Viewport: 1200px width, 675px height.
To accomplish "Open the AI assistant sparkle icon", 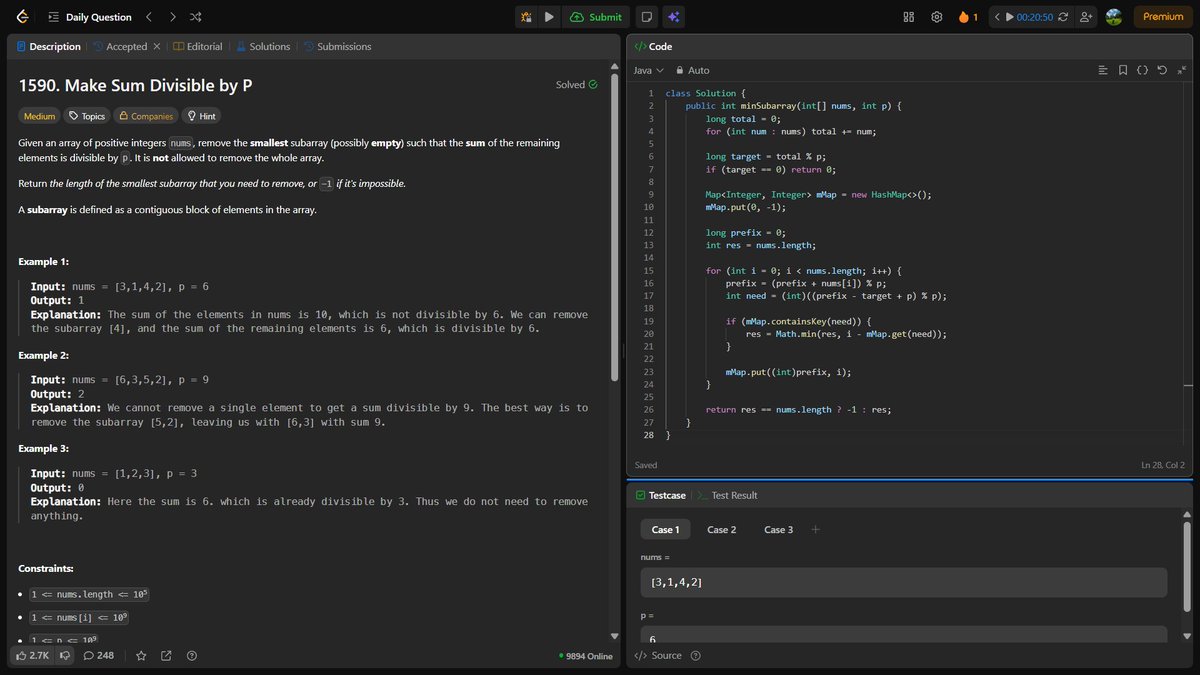I will 673,16.
